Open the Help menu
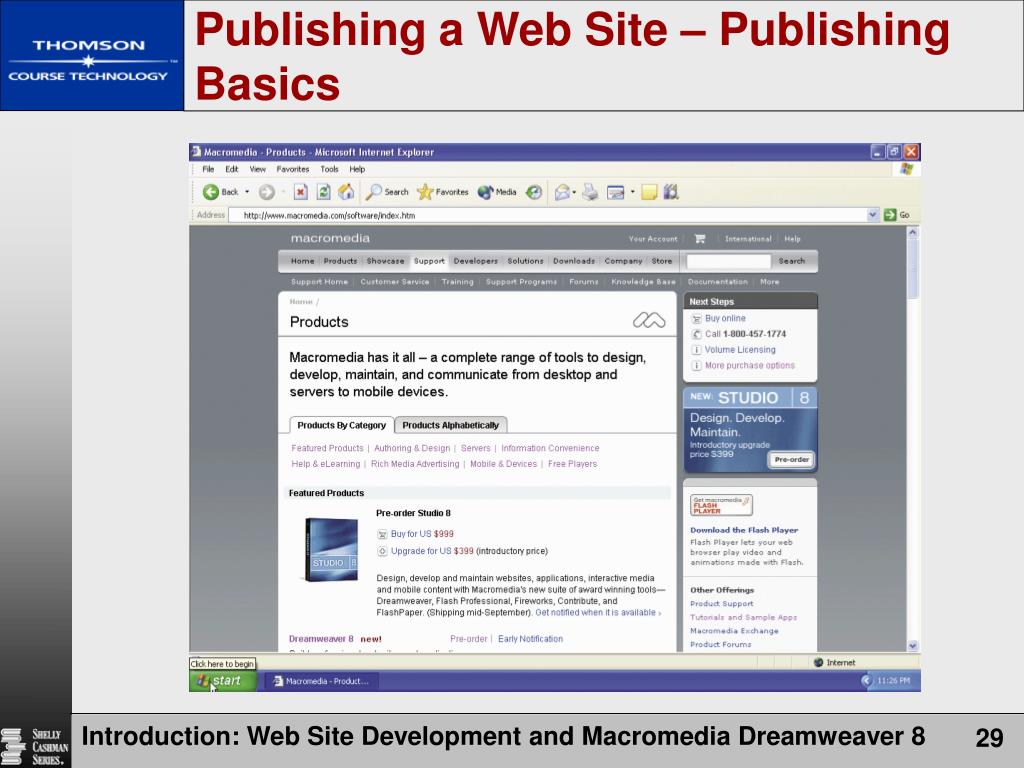This screenshot has width=1024, height=768. tap(357, 169)
